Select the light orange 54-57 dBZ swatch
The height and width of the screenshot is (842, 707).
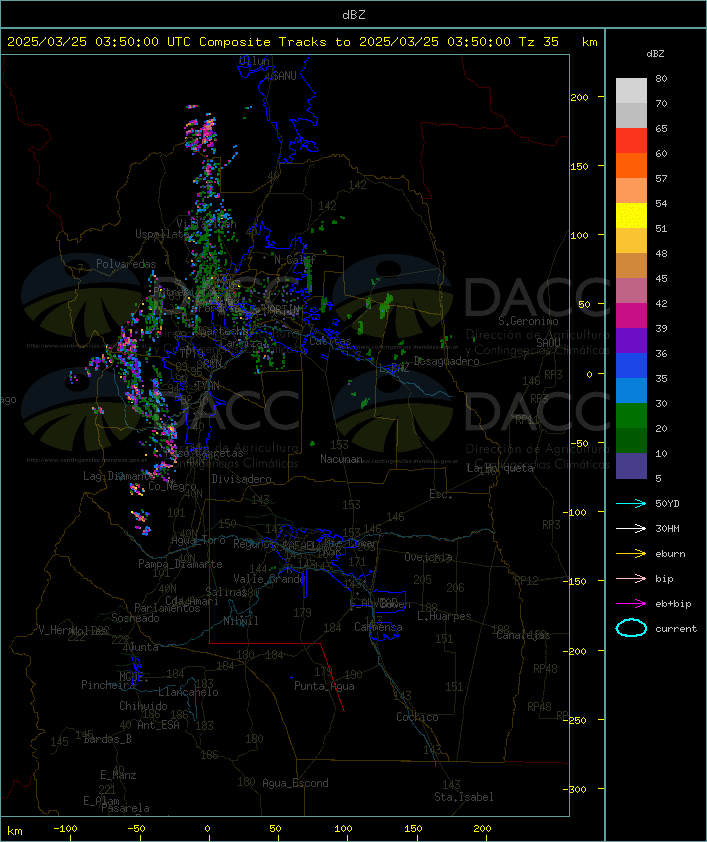coord(631,191)
